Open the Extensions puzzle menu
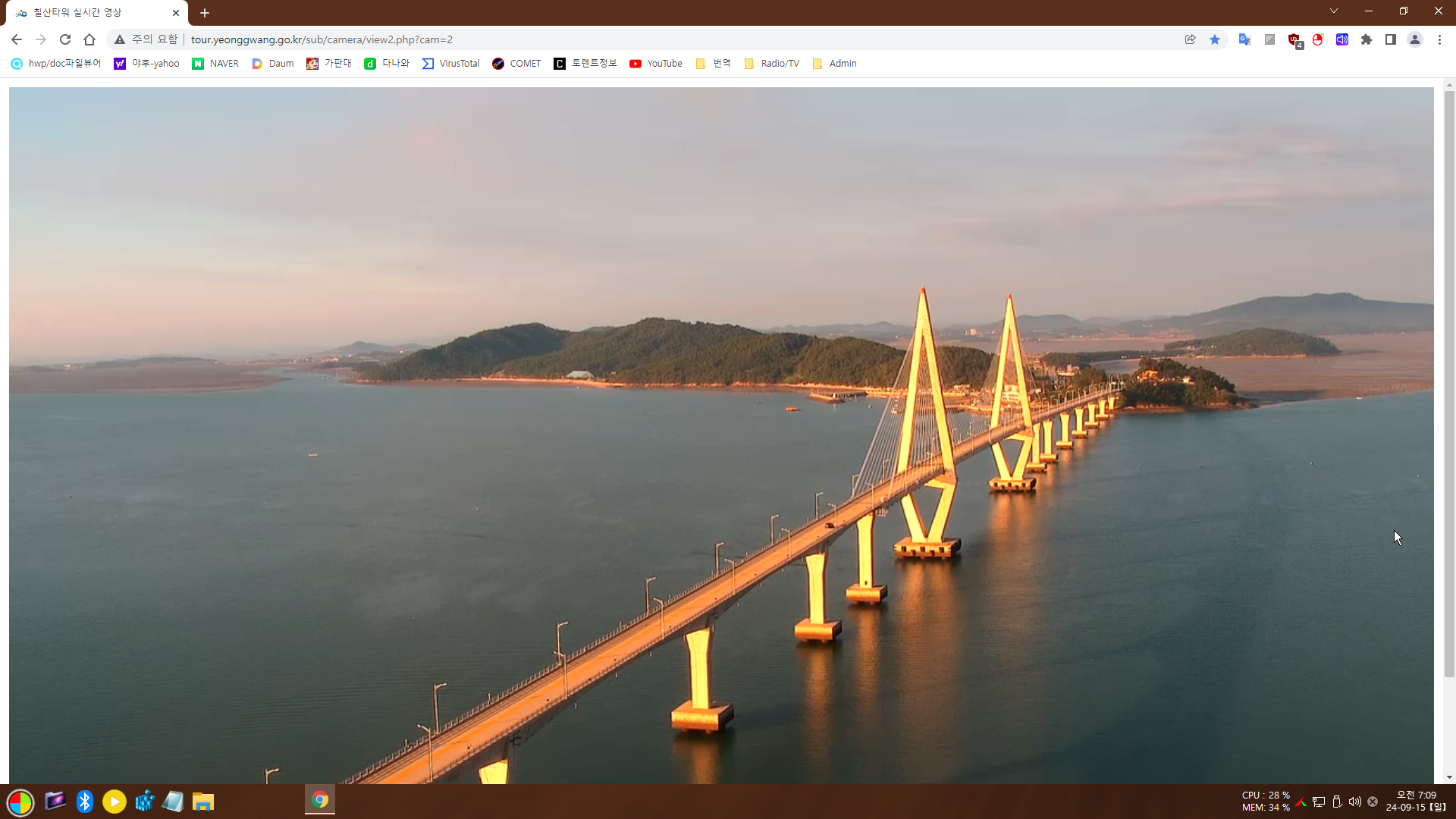The height and width of the screenshot is (819, 1456). (x=1367, y=39)
